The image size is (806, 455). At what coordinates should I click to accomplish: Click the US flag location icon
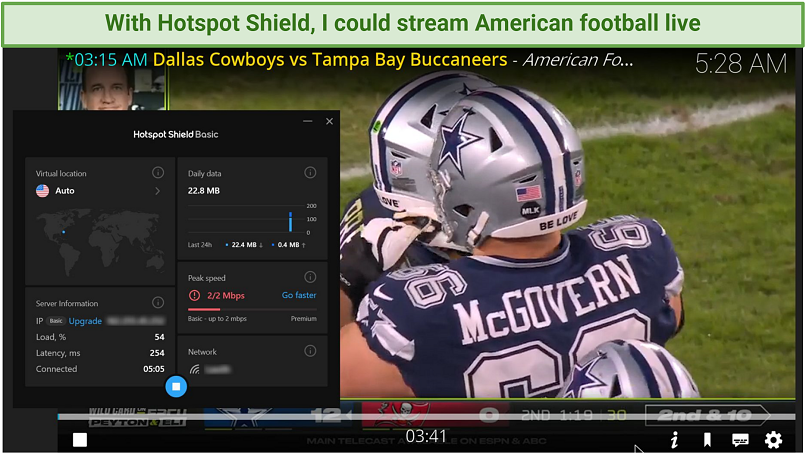(x=42, y=191)
